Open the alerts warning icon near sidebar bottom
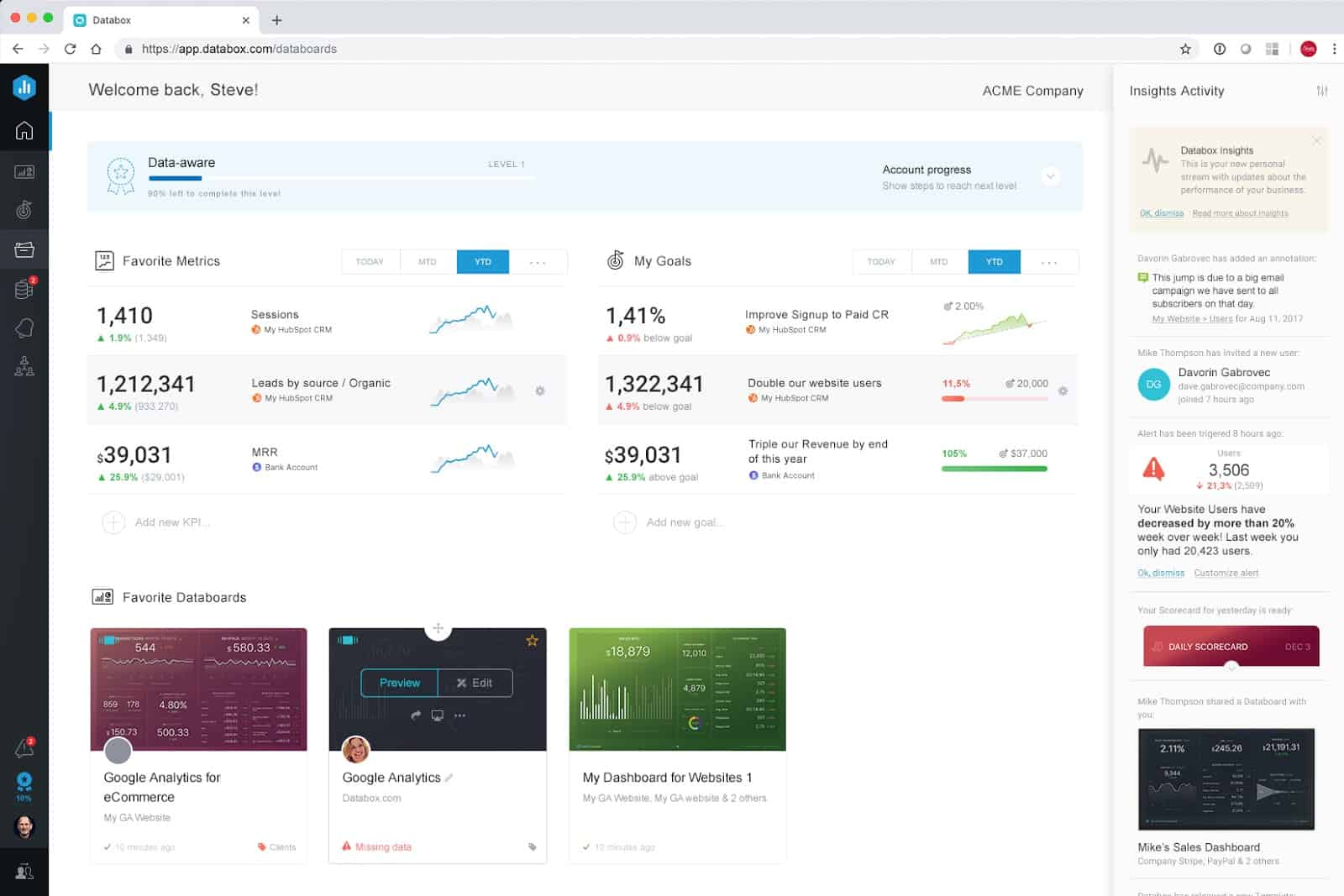This screenshot has height=896, width=1344. pyautogui.click(x=25, y=747)
